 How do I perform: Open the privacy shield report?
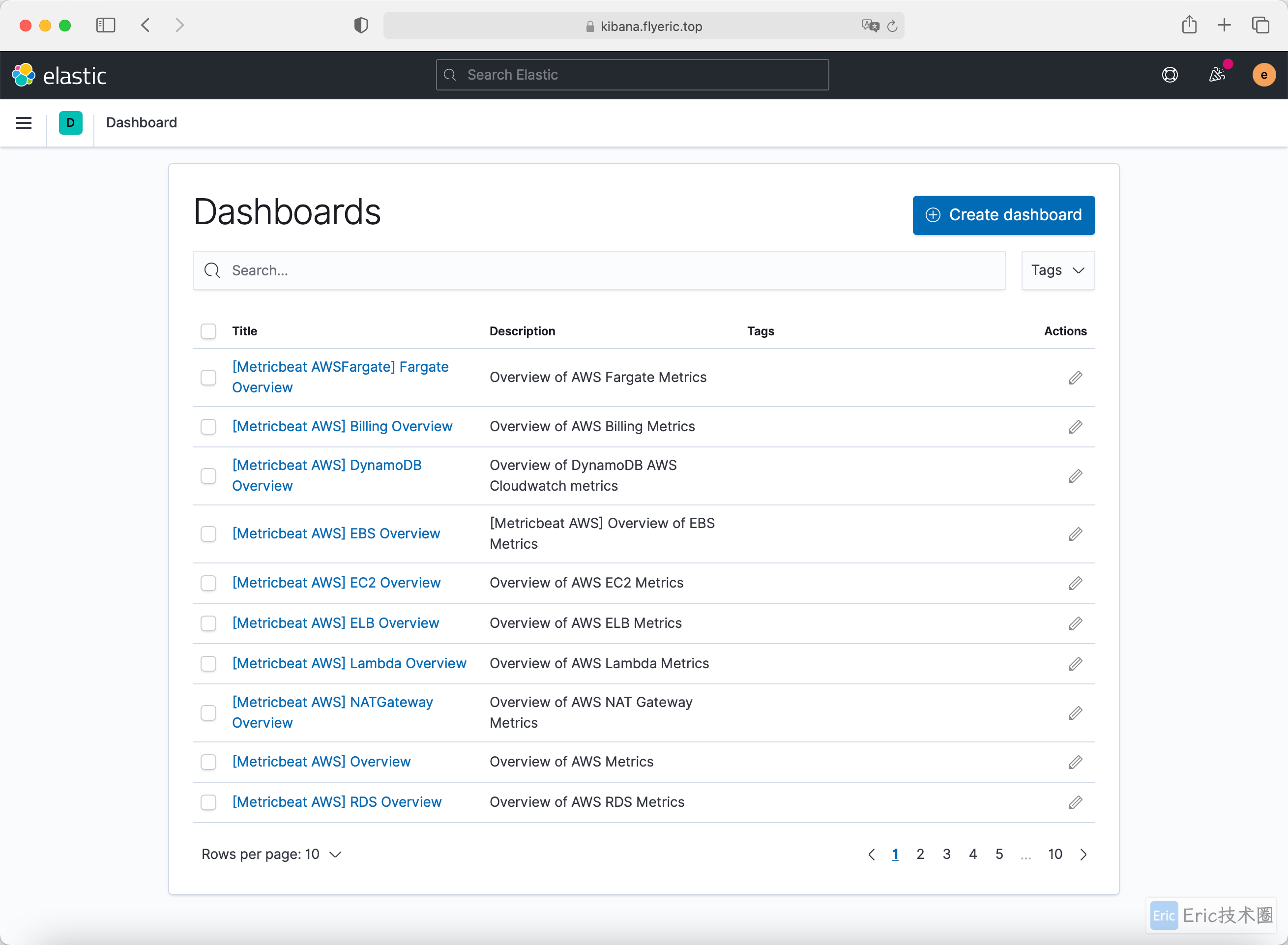point(361,25)
